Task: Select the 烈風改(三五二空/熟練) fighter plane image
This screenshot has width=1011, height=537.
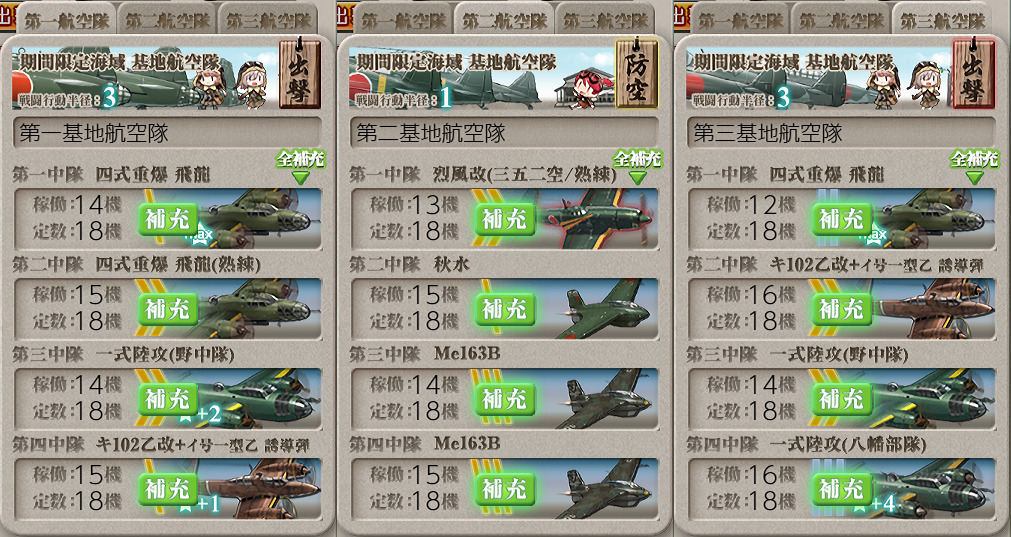Action: click(x=593, y=219)
